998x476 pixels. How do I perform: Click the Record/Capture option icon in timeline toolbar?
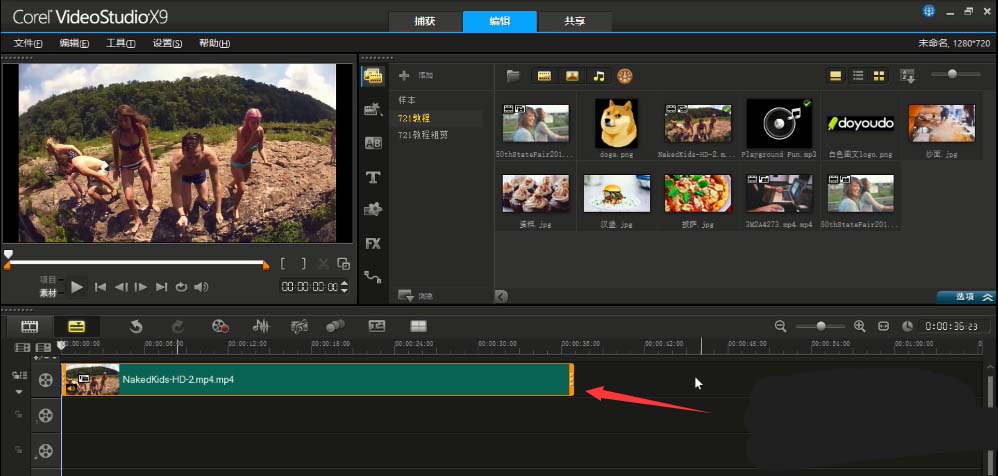point(221,326)
